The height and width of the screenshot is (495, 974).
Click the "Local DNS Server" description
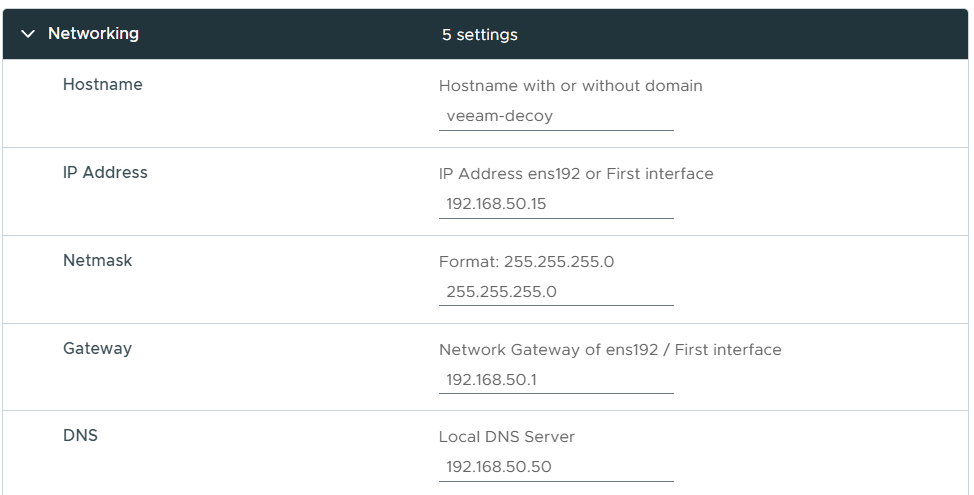(x=507, y=437)
